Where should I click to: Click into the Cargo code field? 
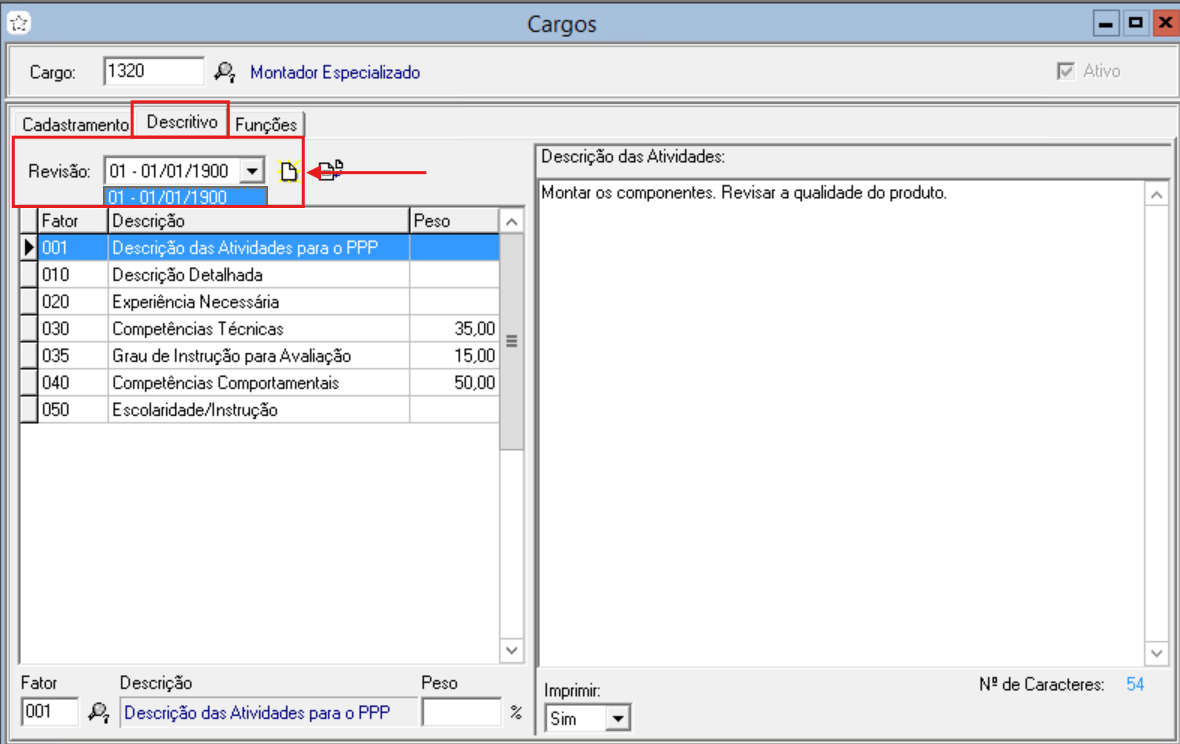coord(153,71)
